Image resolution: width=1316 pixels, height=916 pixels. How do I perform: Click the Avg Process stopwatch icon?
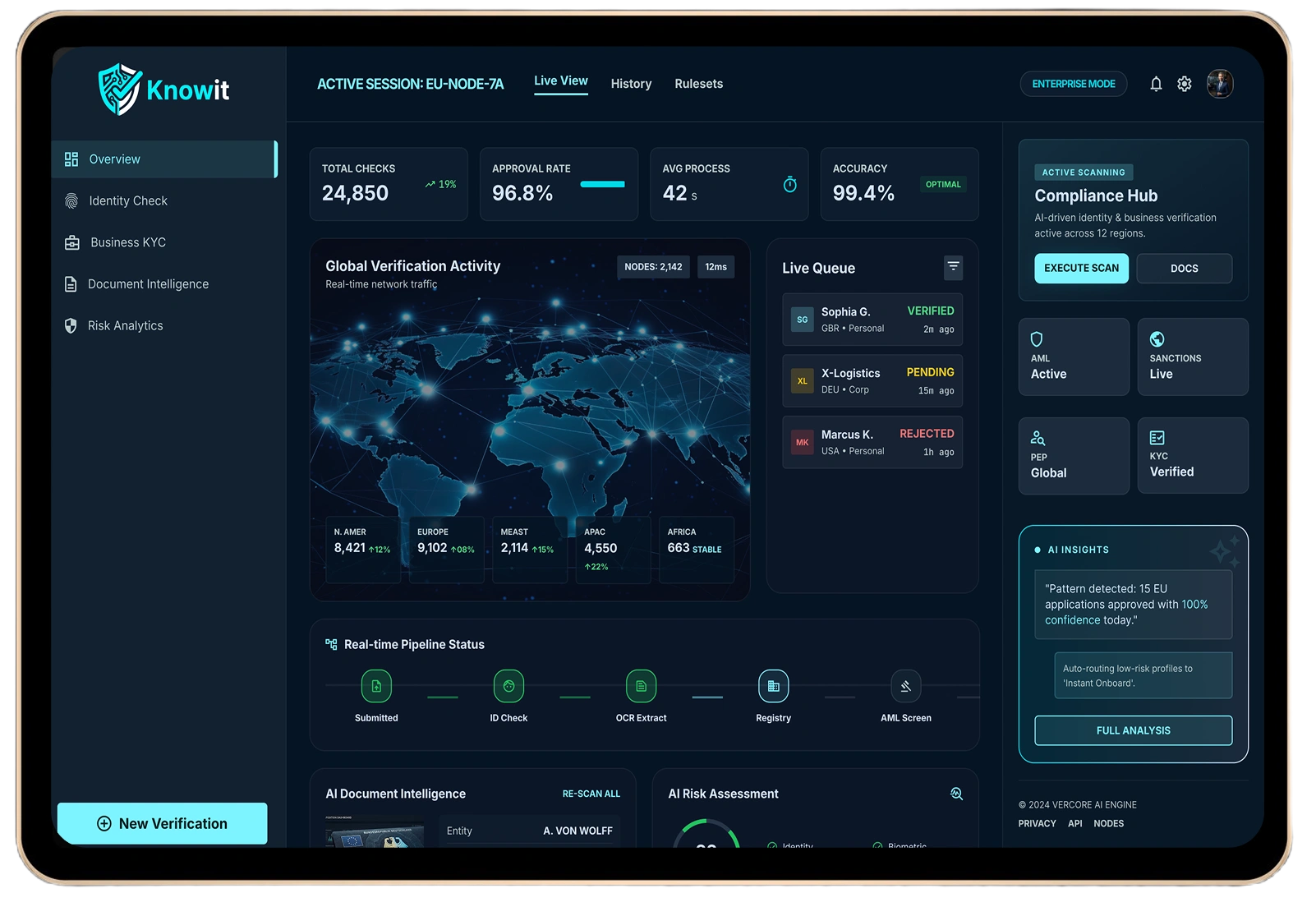[789, 185]
